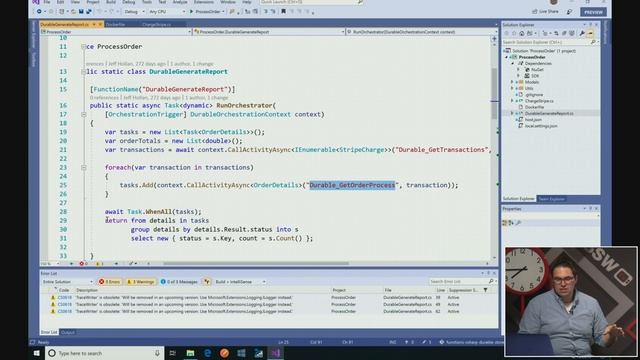Expand the ChargeStripe.cs node
This screenshot has height=360, width=640.
[512, 101]
